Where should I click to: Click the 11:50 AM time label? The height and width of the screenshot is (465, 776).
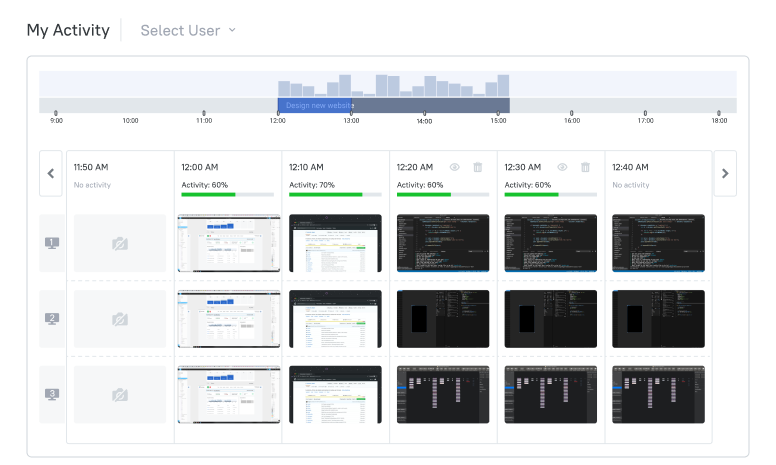pyautogui.click(x=91, y=167)
